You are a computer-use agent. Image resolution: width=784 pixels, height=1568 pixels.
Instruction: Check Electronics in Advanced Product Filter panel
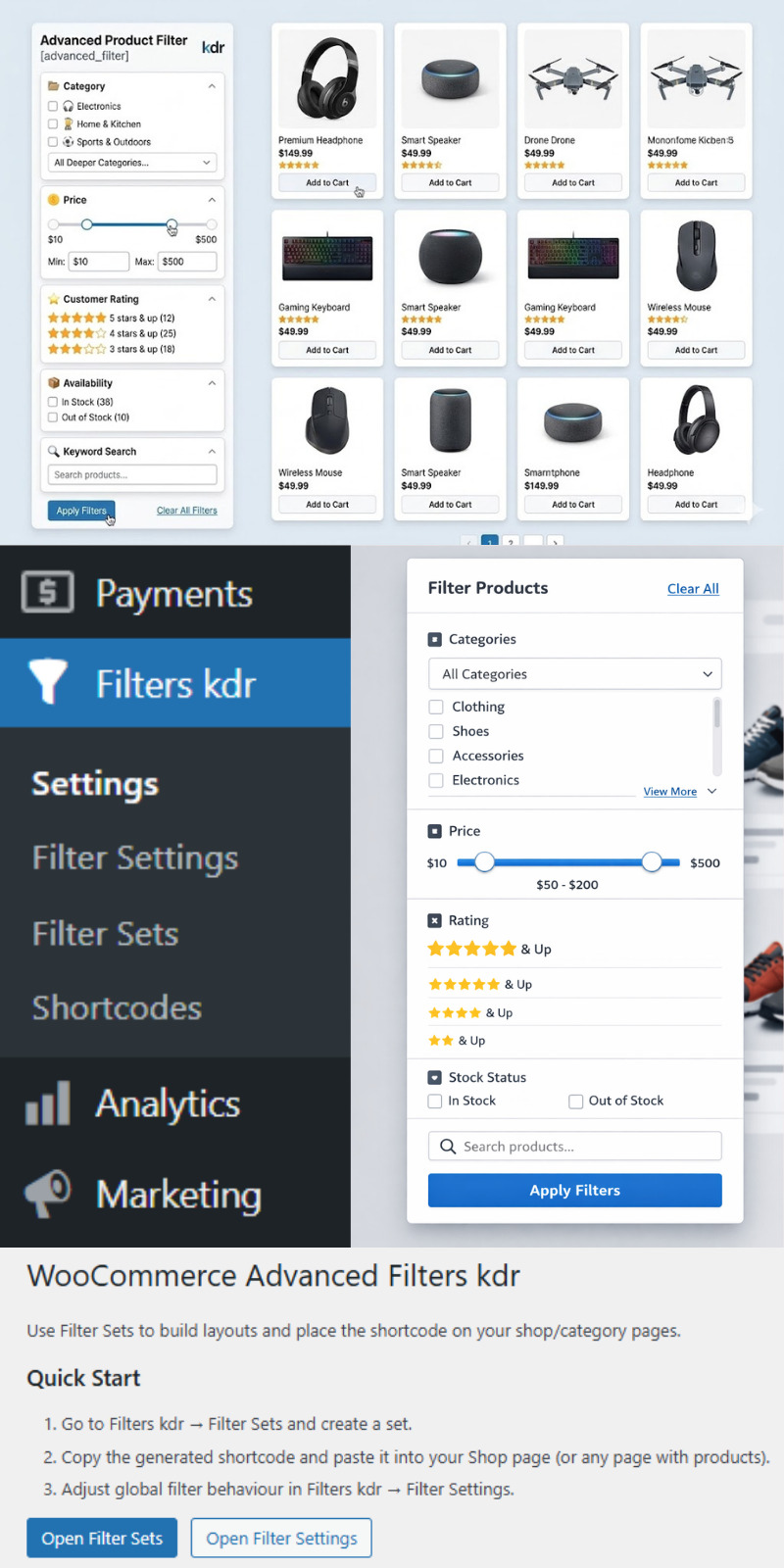point(53,106)
